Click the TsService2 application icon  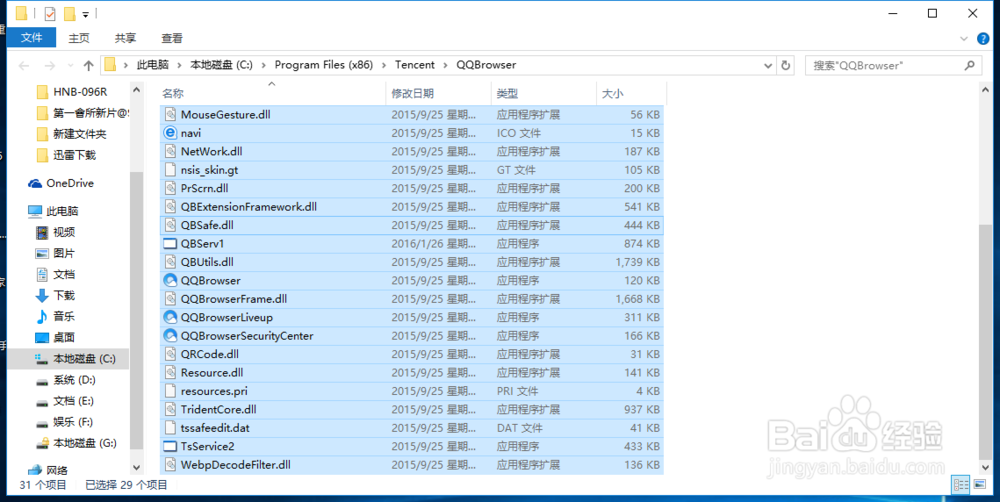pos(170,447)
